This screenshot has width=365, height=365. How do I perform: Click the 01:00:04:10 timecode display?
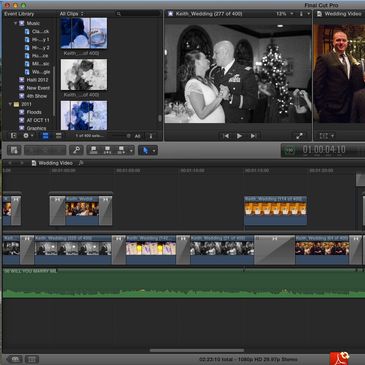tap(324, 150)
